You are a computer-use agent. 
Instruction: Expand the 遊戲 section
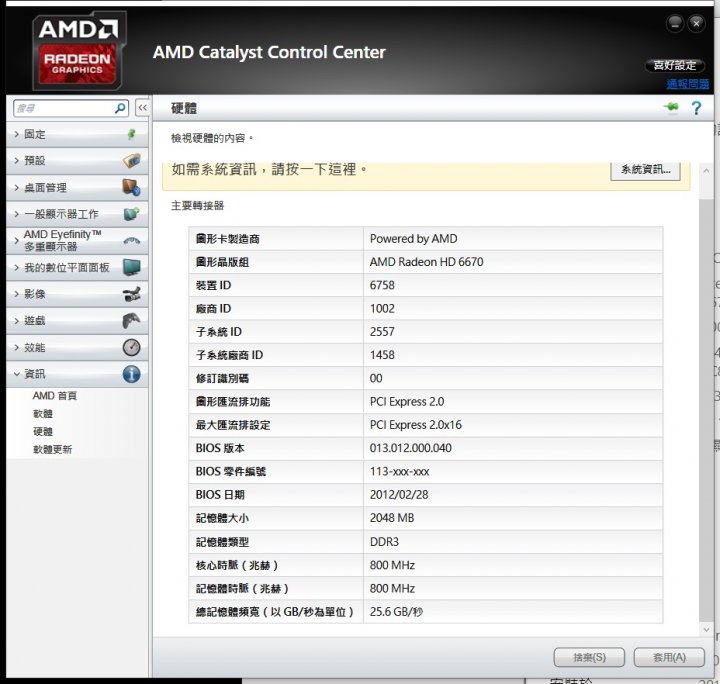pyautogui.click(x=17, y=320)
